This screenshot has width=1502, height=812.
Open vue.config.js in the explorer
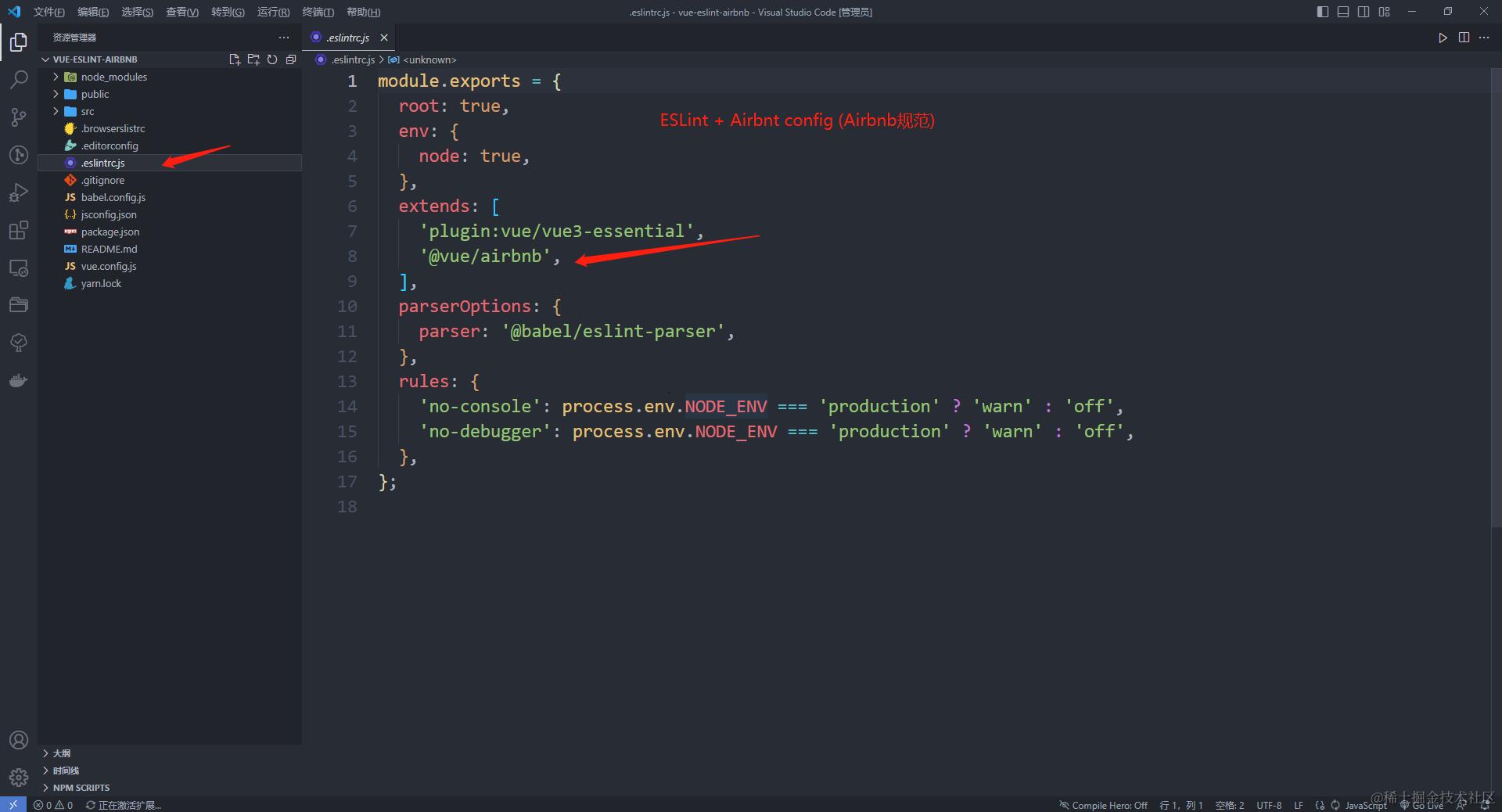coord(170,266)
